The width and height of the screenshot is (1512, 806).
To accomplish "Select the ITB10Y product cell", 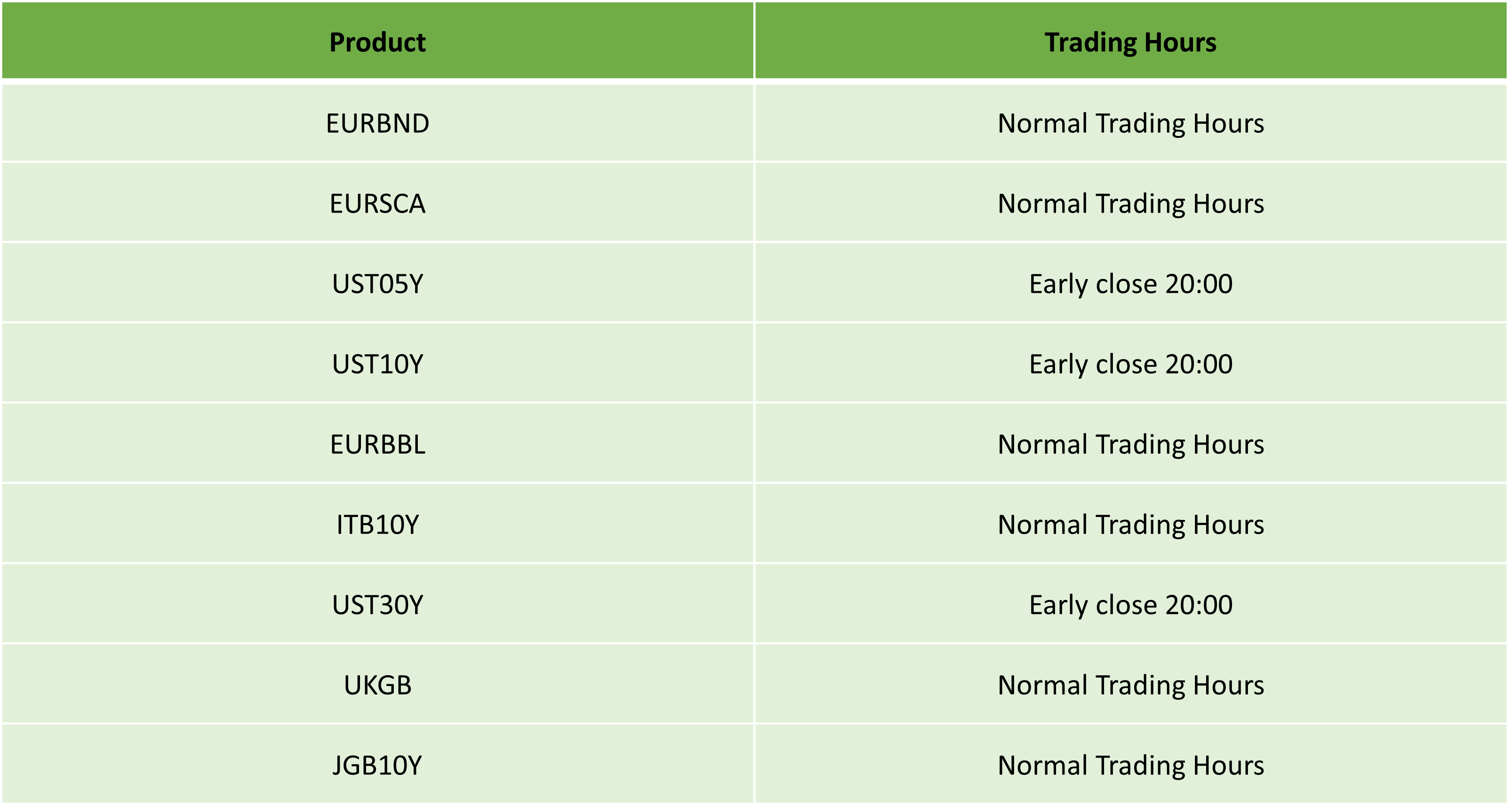I will pyautogui.click(x=377, y=525).
